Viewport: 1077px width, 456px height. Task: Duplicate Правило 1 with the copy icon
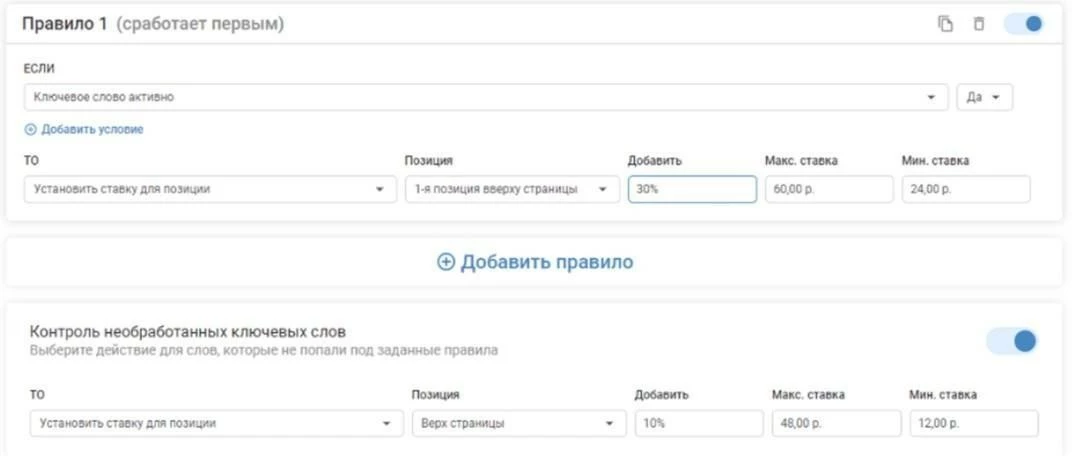click(x=946, y=24)
